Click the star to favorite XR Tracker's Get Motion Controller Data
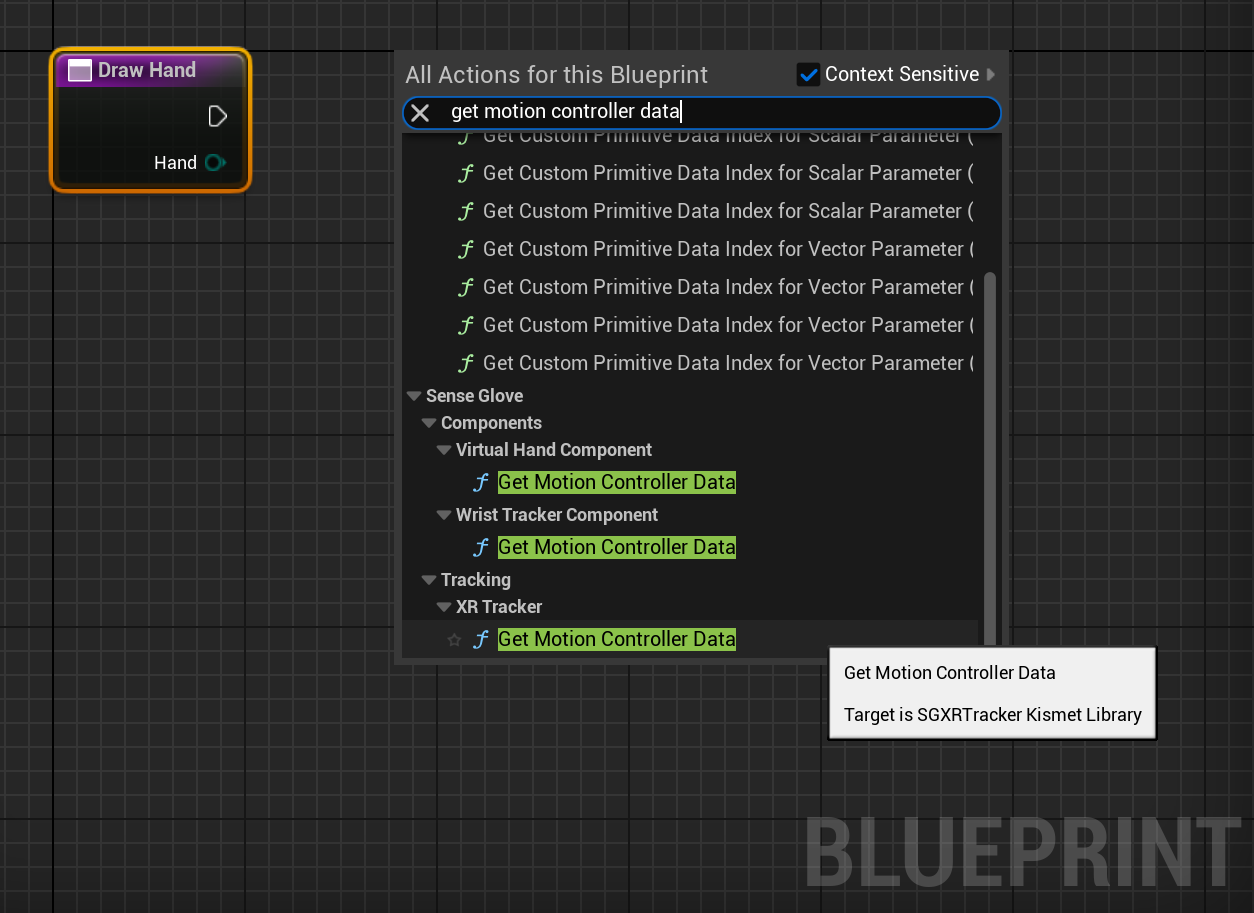This screenshot has width=1254, height=913. point(455,639)
